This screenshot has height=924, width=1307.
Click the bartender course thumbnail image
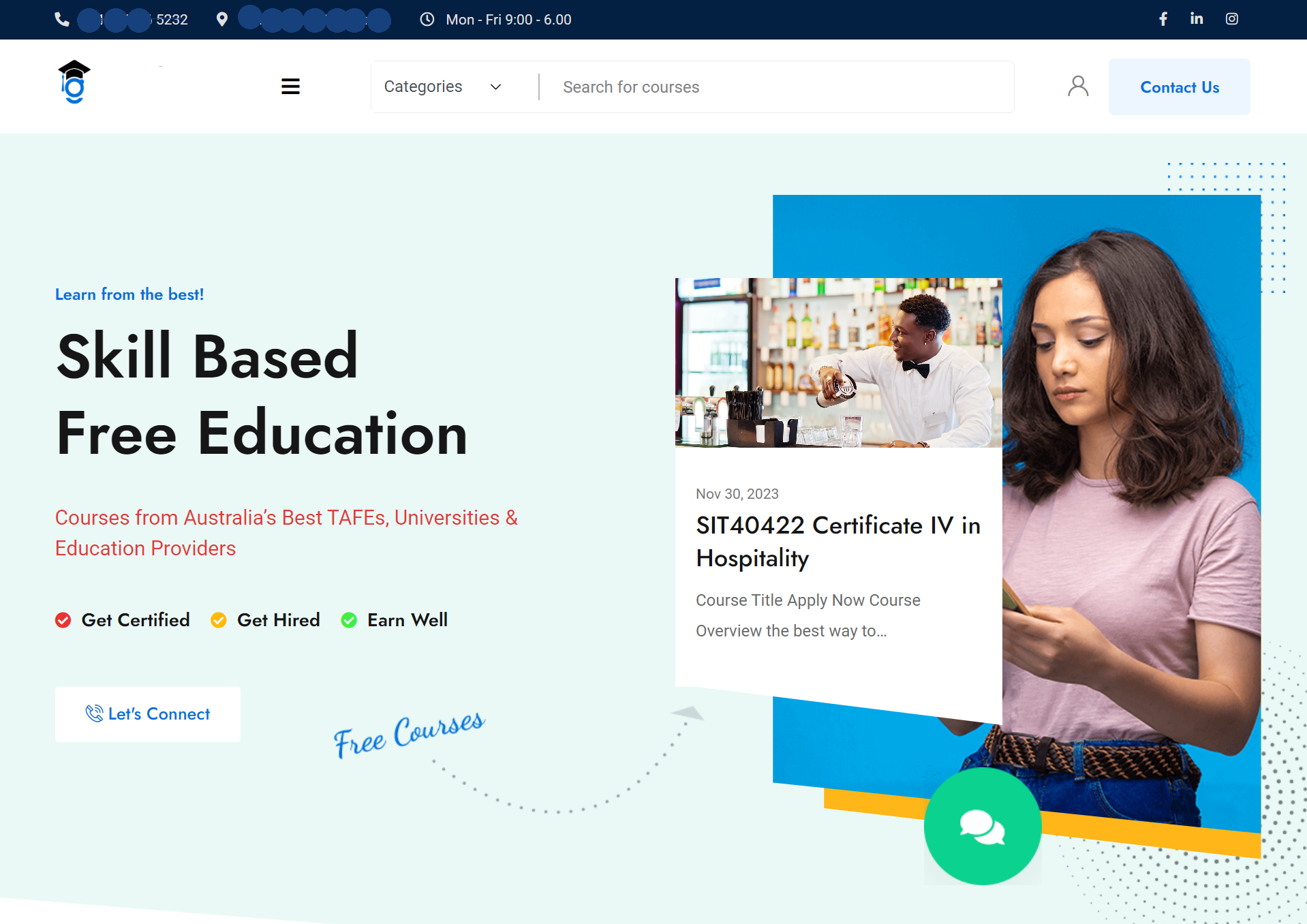[838, 363]
